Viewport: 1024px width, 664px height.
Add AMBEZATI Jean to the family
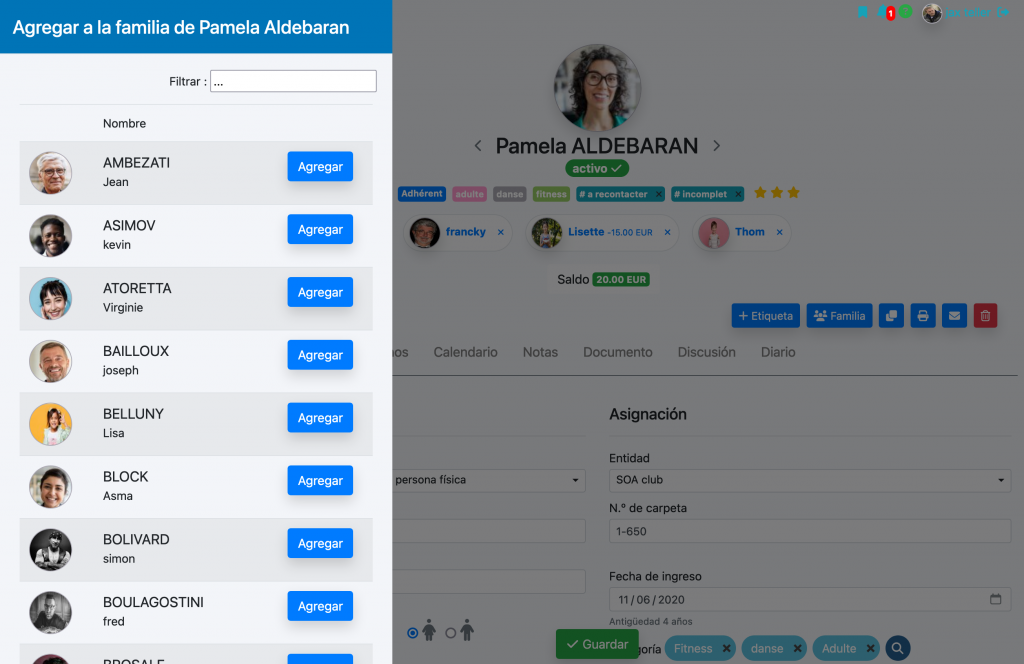(x=320, y=166)
